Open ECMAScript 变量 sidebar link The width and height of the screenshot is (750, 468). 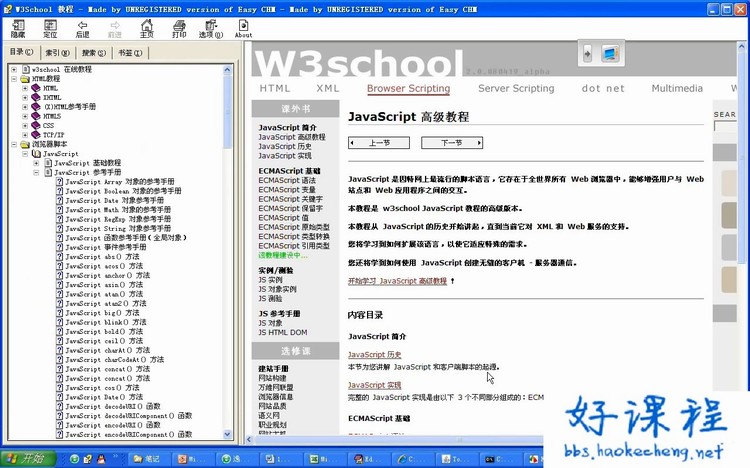tap(287, 189)
